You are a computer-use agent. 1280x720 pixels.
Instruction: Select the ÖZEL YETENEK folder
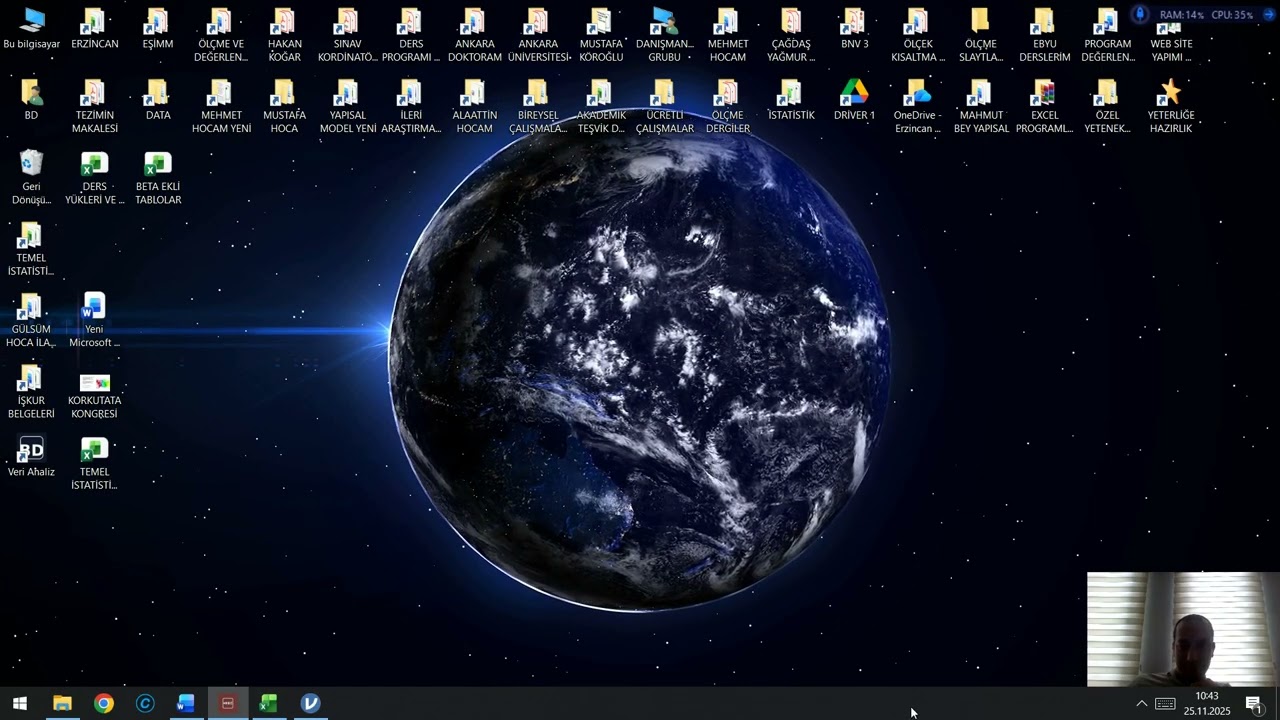pyautogui.click(x=1108, y=107)
